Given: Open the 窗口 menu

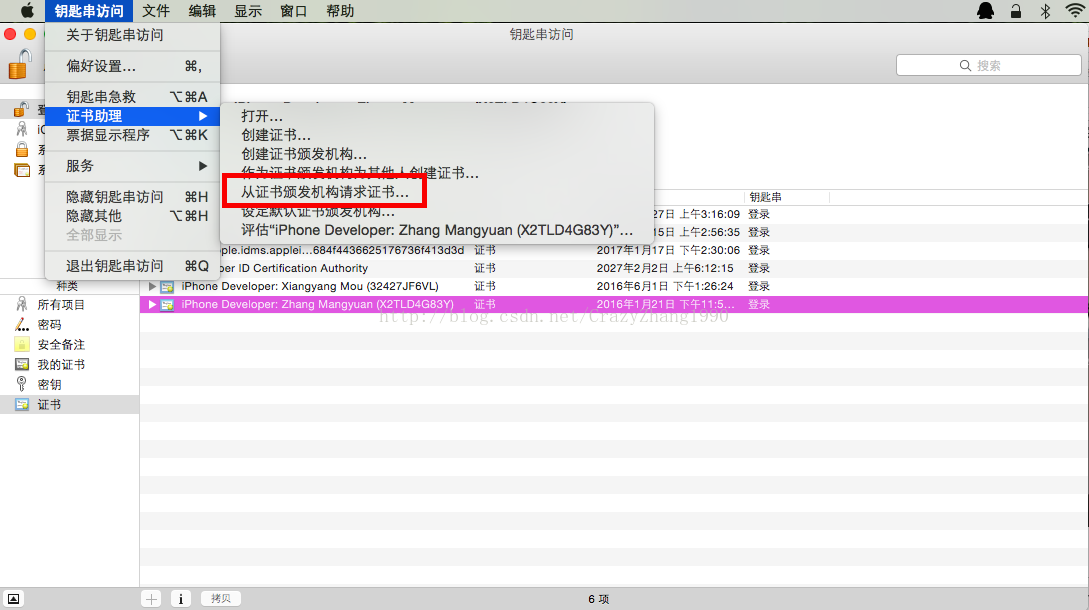Looking at the screenshot, I should tap(294, 11).
